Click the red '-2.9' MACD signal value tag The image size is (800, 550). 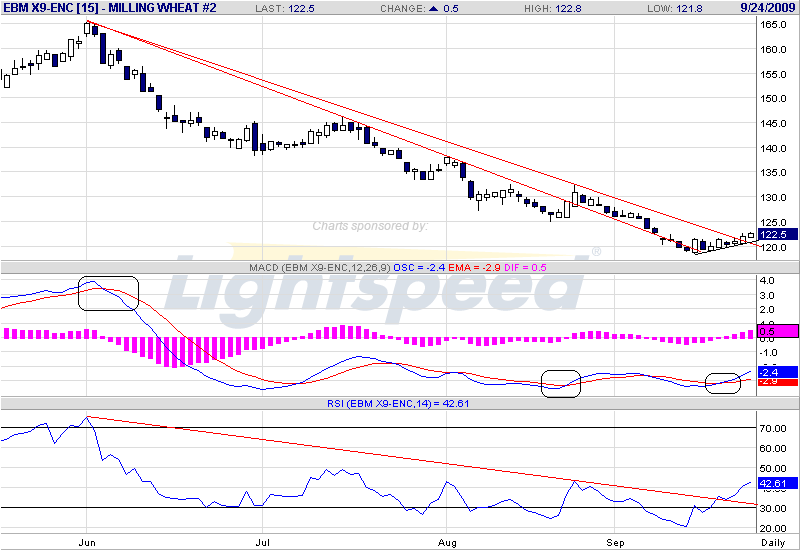pyautogui.click(x=778, y=382)
